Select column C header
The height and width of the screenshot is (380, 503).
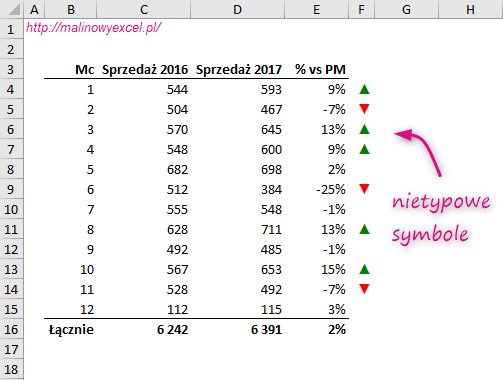pos(144,9)
